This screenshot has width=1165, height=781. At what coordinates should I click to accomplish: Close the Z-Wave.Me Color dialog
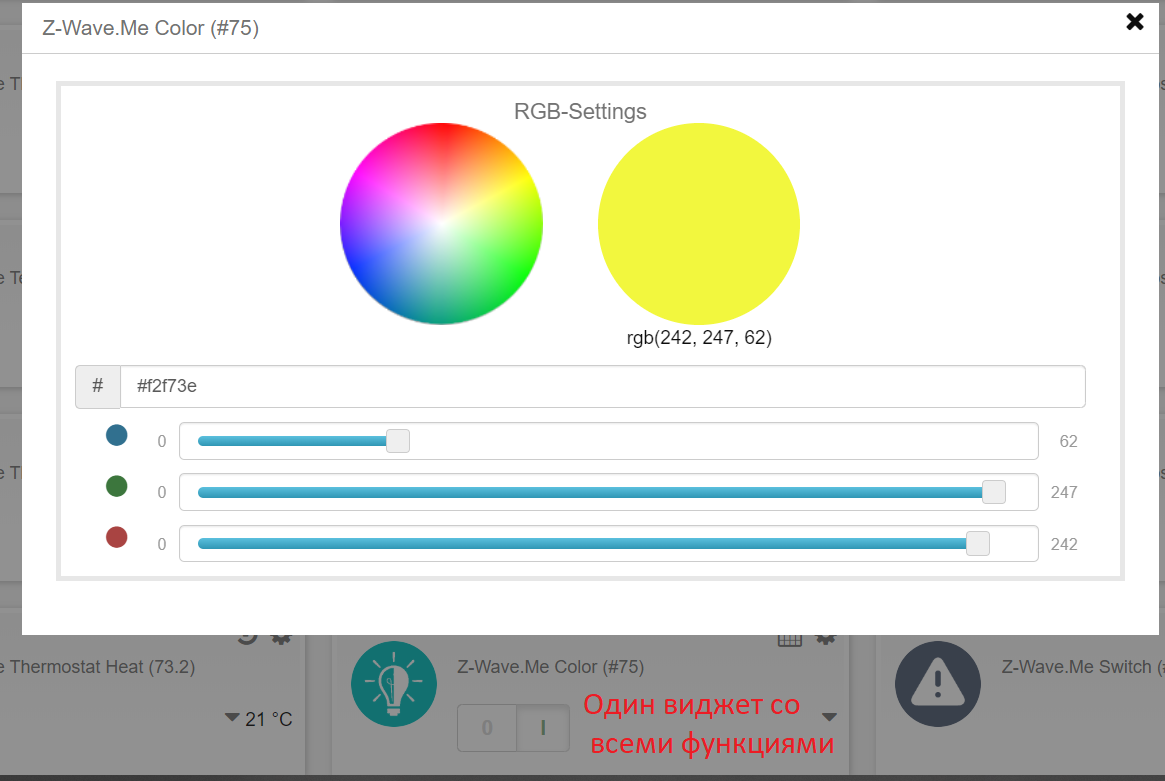[x=1135, y=22]
